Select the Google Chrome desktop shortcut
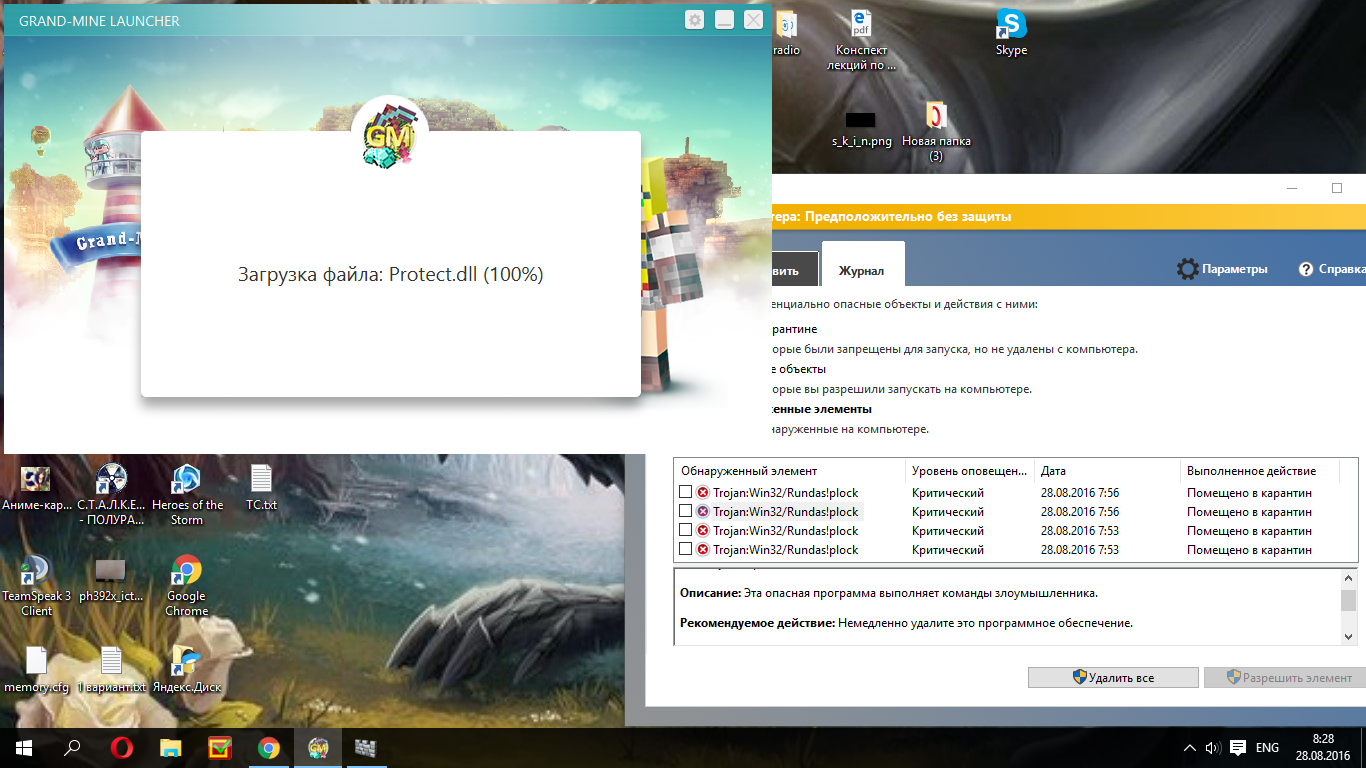1366x768 pixels. pos(186,586)
